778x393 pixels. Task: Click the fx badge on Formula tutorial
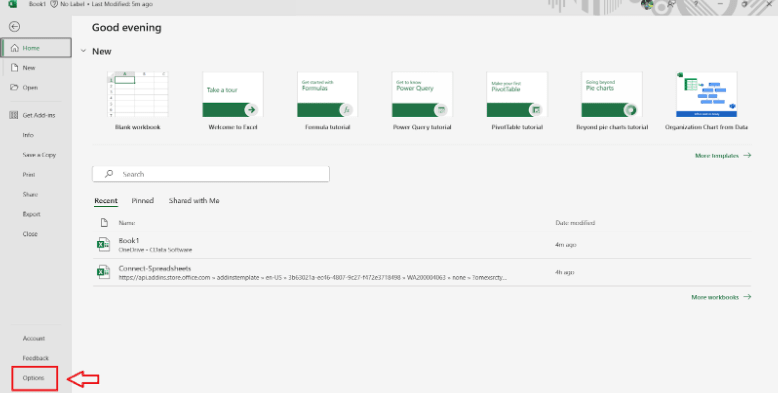click(346, 110)
